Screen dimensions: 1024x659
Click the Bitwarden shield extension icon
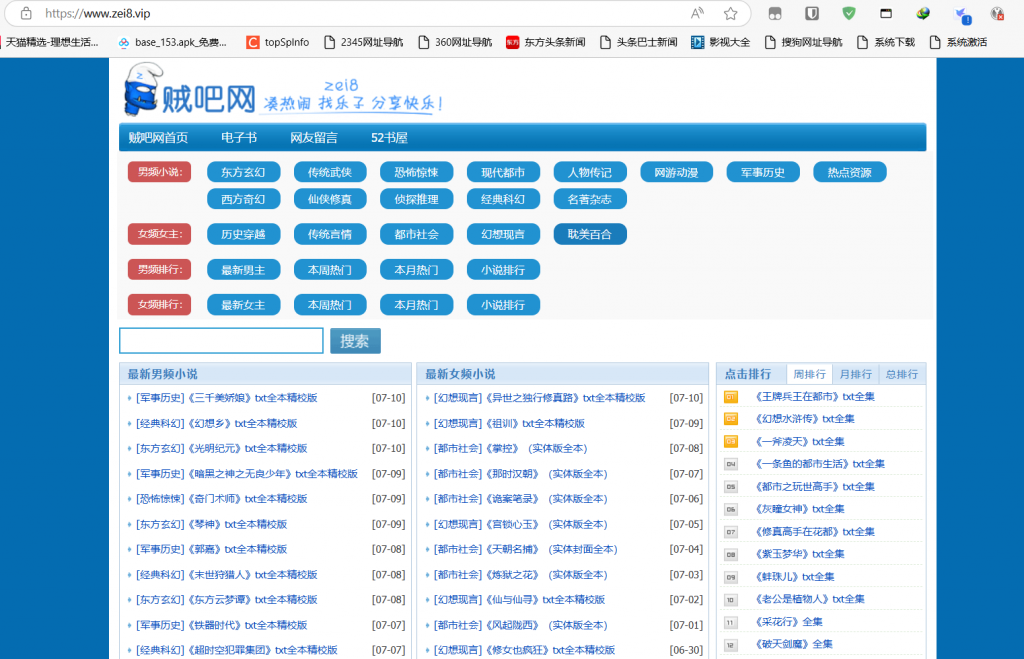pos(812,13)
